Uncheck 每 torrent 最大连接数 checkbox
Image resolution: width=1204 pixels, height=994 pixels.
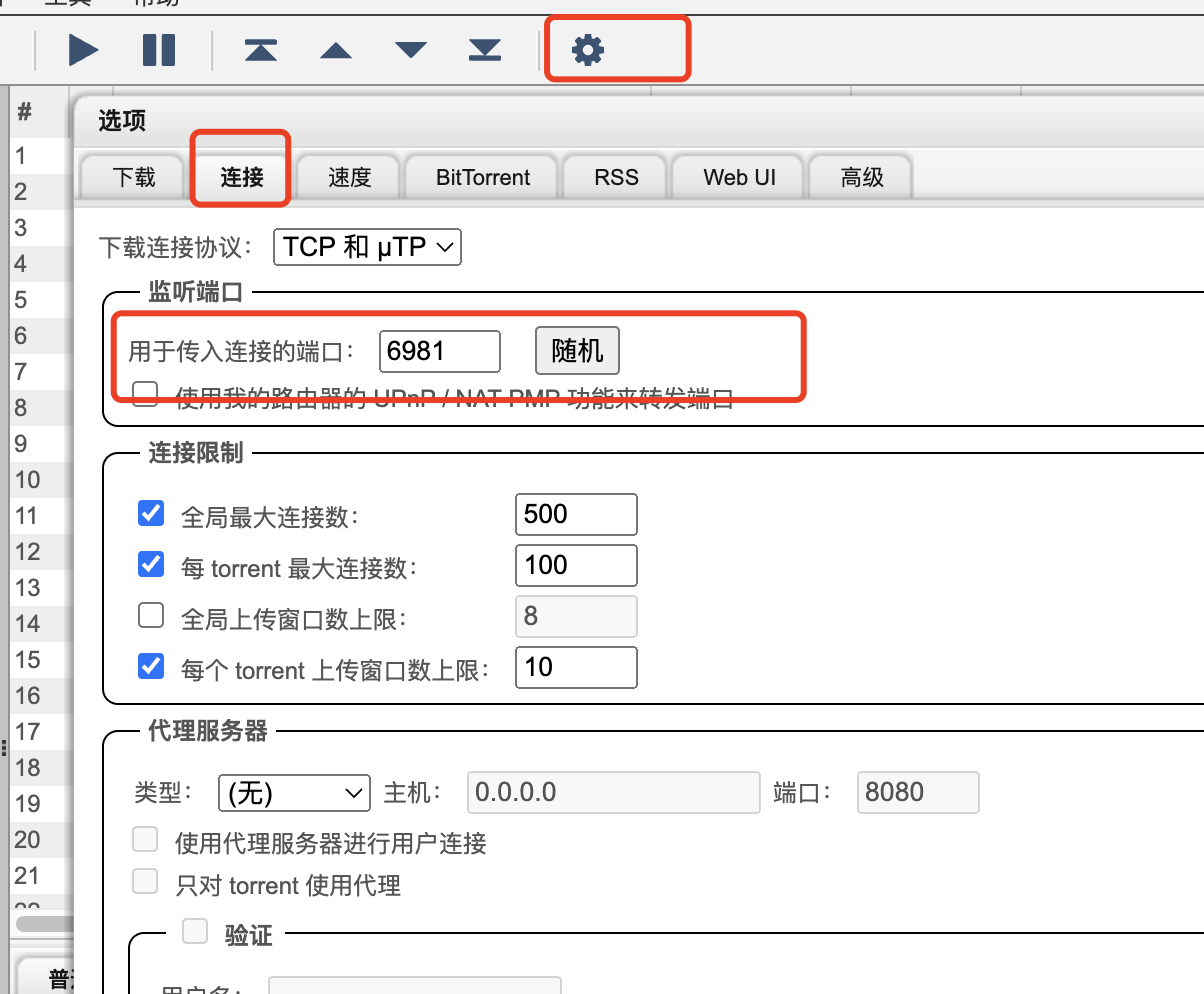151,565
